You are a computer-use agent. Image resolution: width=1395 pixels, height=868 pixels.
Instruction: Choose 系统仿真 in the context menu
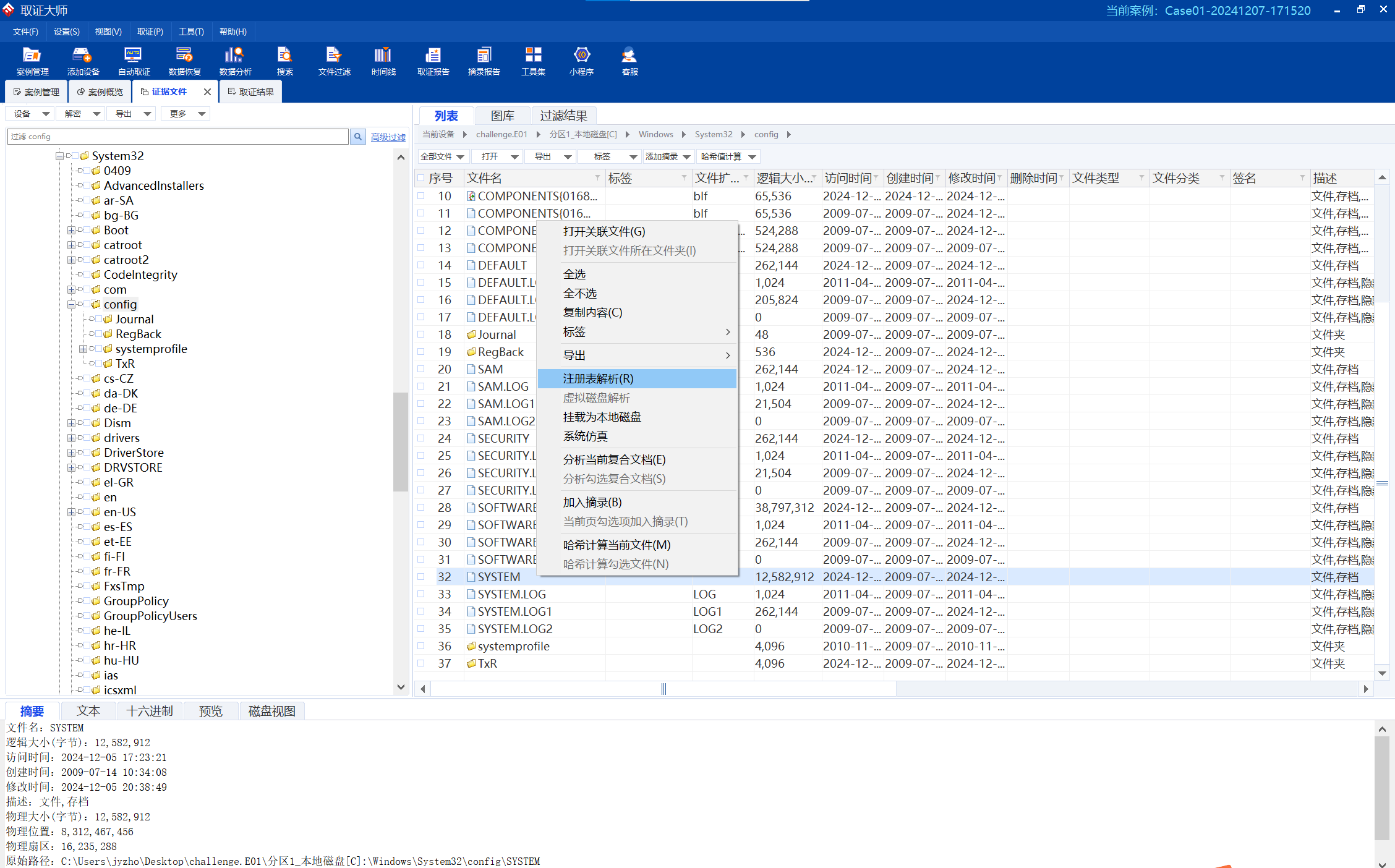click(x=637, y=436)
